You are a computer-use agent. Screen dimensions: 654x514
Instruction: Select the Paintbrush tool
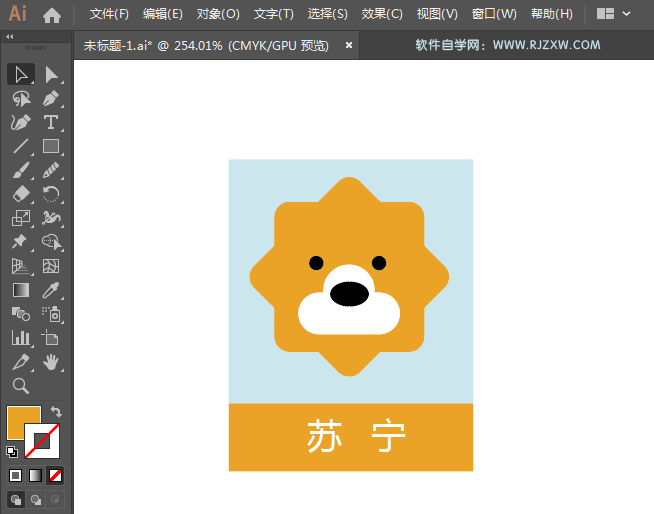[x=20, y=171]
